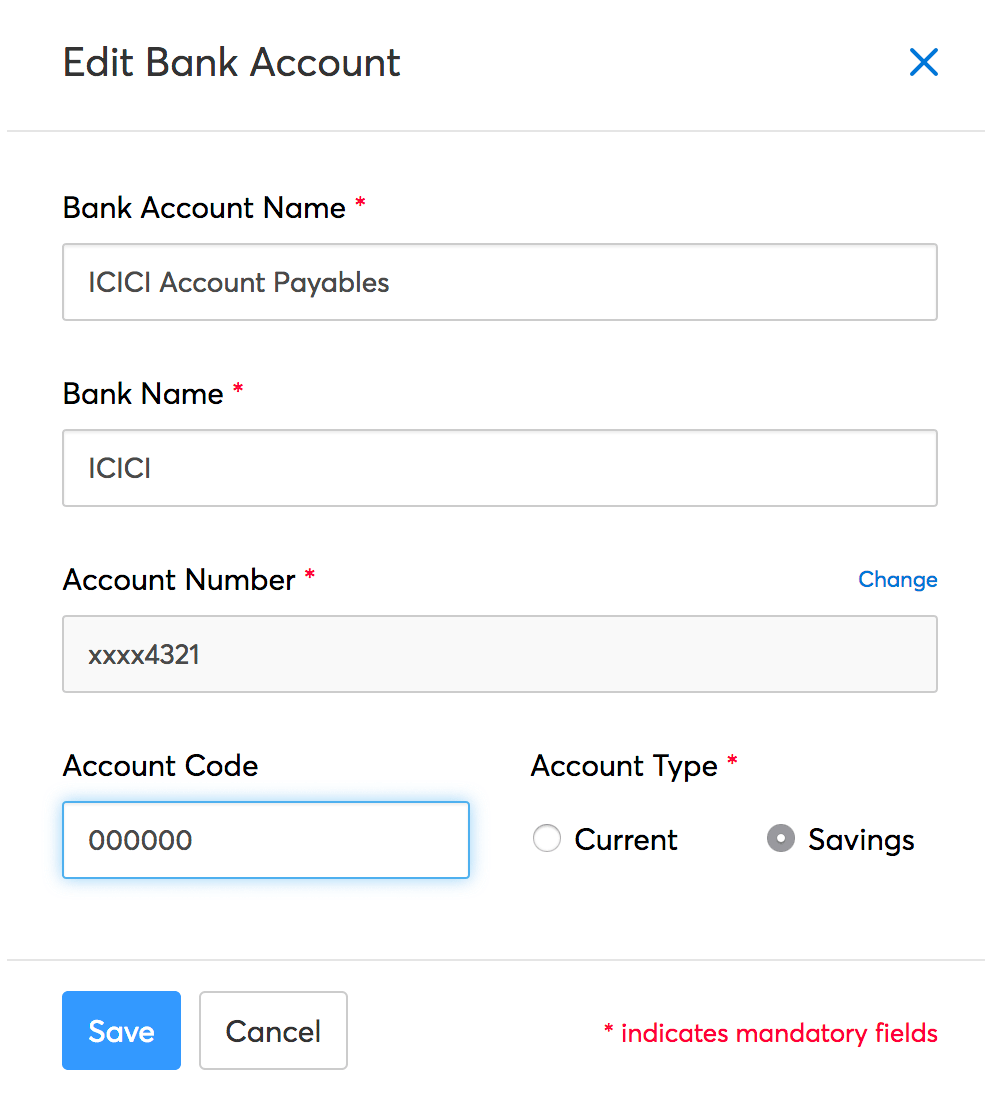The height and width of the screenshot is (1116, 992).
Task: Click the 'Edit Bank Account' dialog title
Action: tap(231, 63)
